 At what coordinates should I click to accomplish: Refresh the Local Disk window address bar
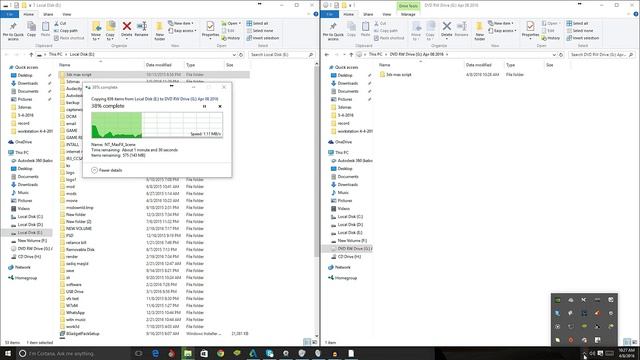click(241, 54)
